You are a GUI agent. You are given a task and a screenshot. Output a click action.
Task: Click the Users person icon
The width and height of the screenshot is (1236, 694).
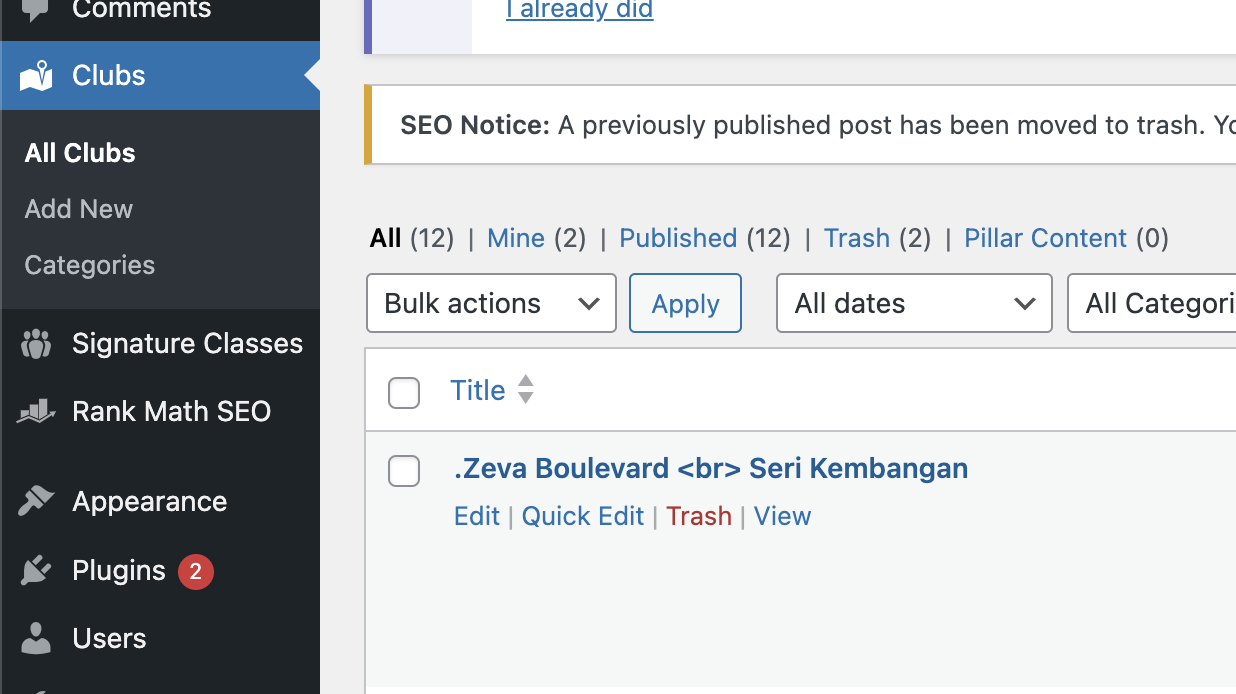point(36,639)
